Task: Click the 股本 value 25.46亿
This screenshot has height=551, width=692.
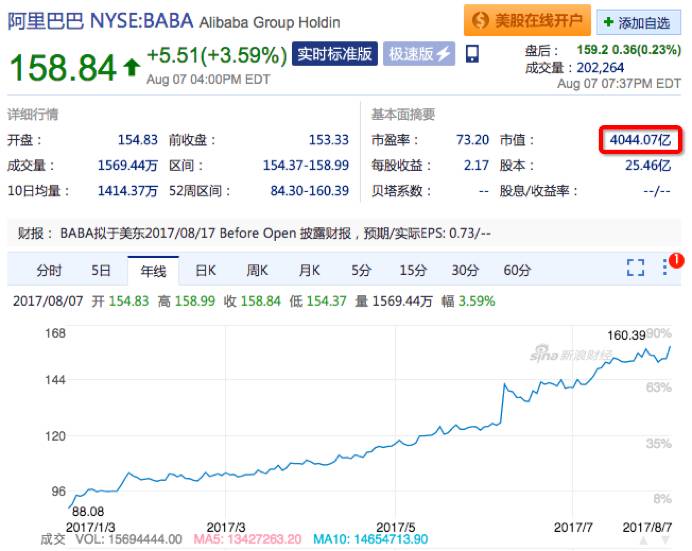Action: [648, 165]
